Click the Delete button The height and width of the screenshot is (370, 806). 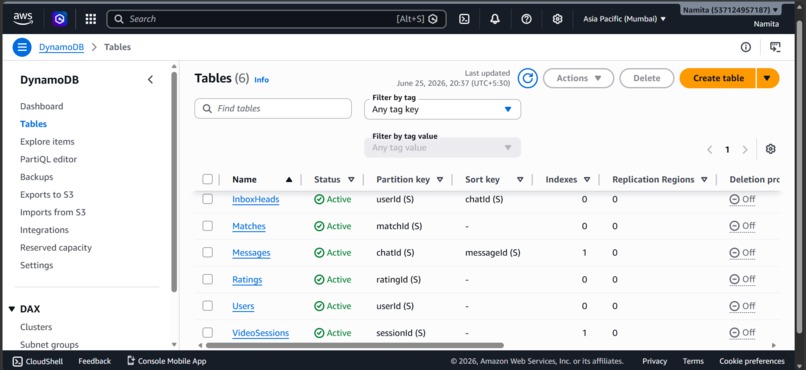point(647,78)
